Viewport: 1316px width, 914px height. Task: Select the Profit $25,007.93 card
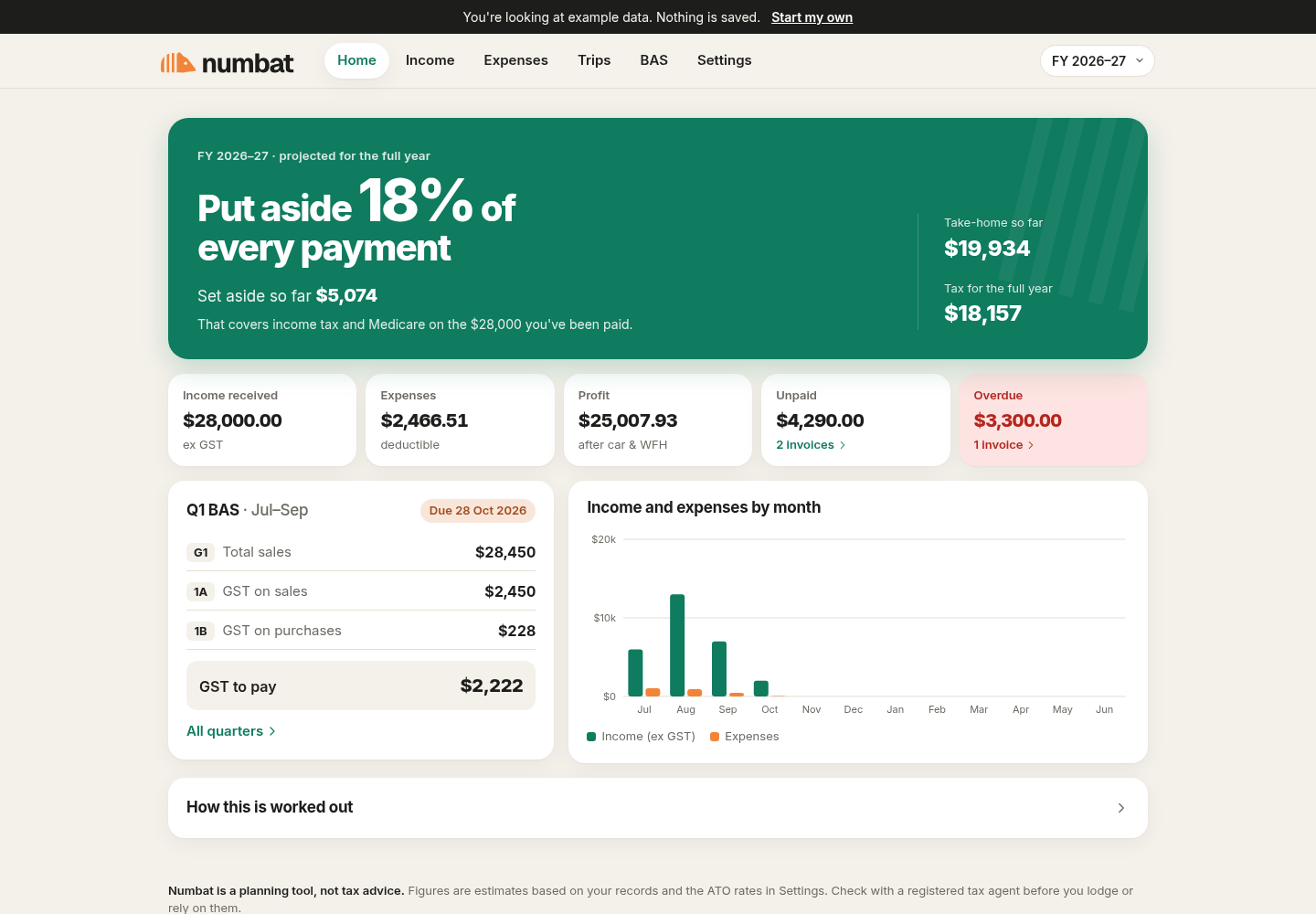pyautogui.click(x=658, y=420)
